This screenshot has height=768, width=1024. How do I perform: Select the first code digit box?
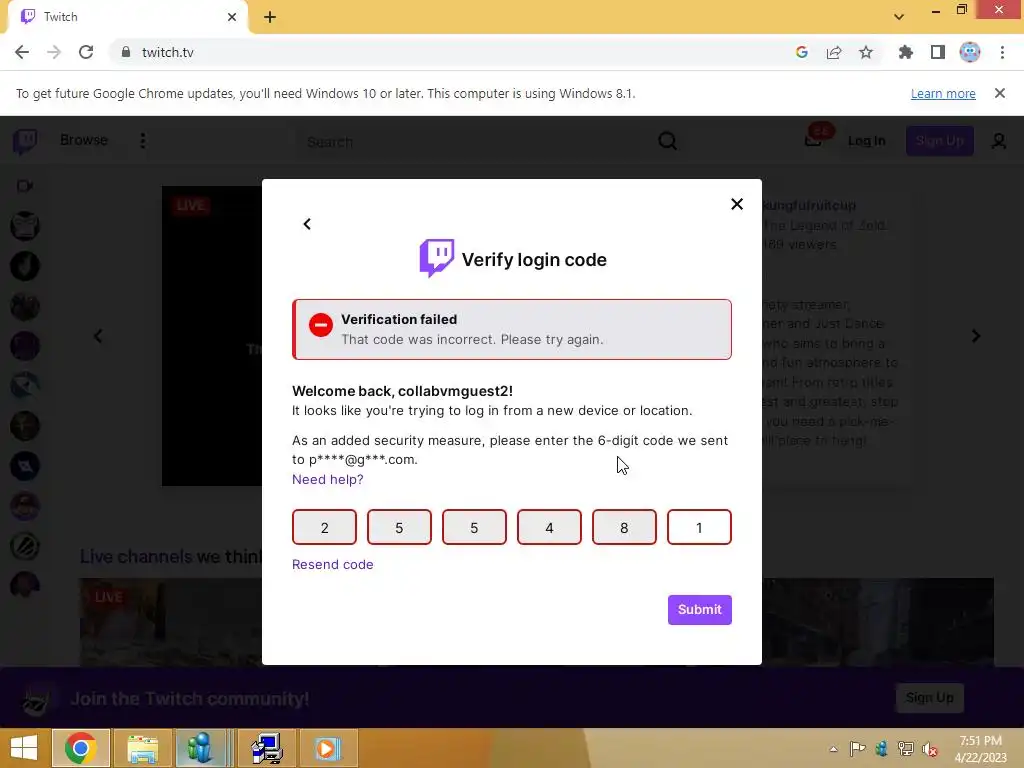click(324, 527)
